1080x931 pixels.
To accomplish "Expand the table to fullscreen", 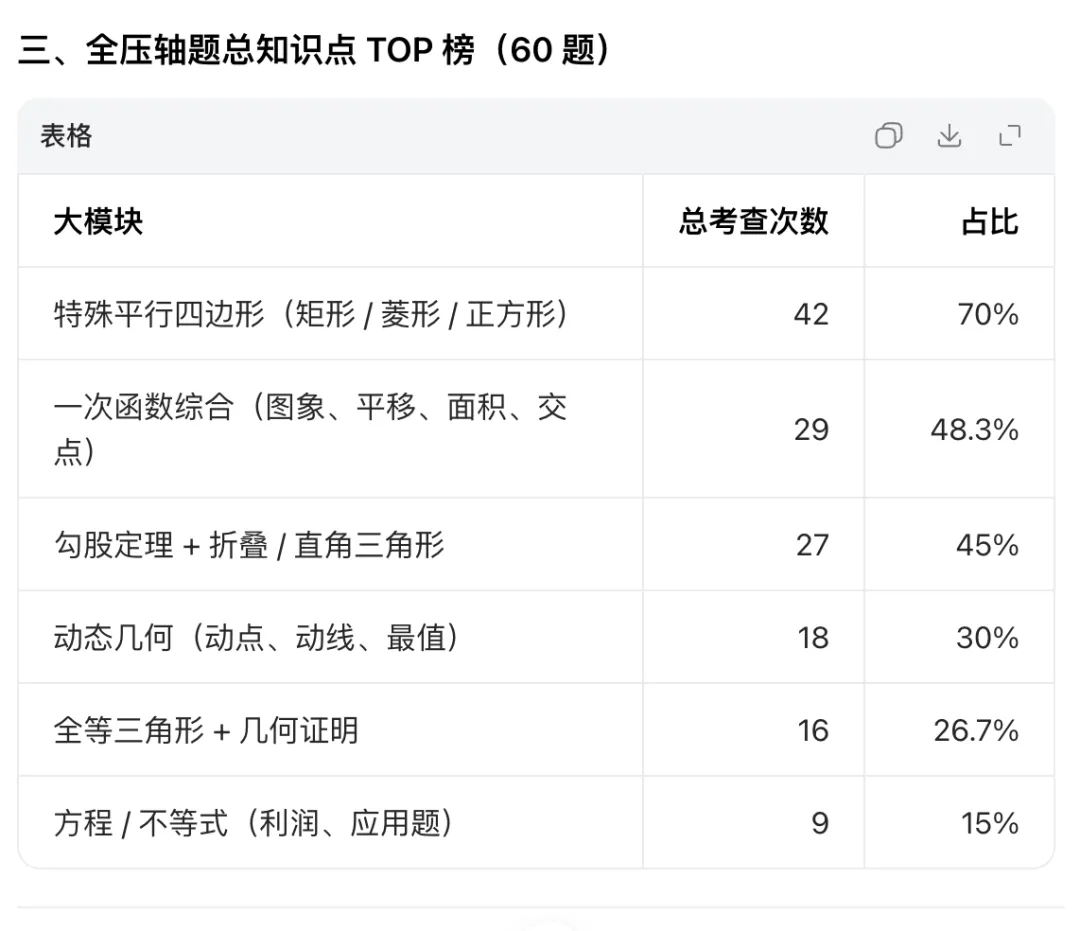I will 1010,136.
